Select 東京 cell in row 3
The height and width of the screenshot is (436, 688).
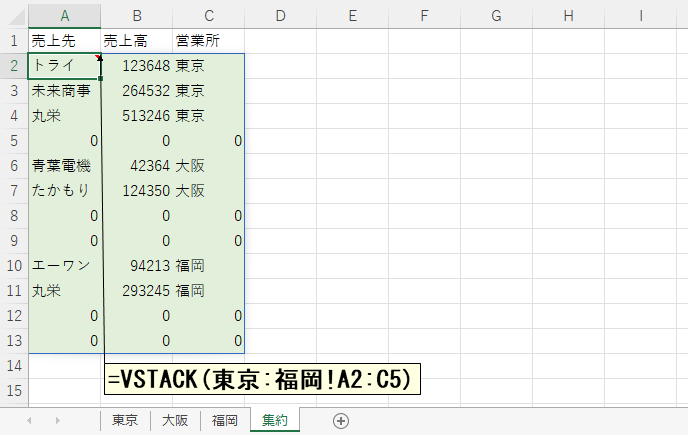point(209,91)
